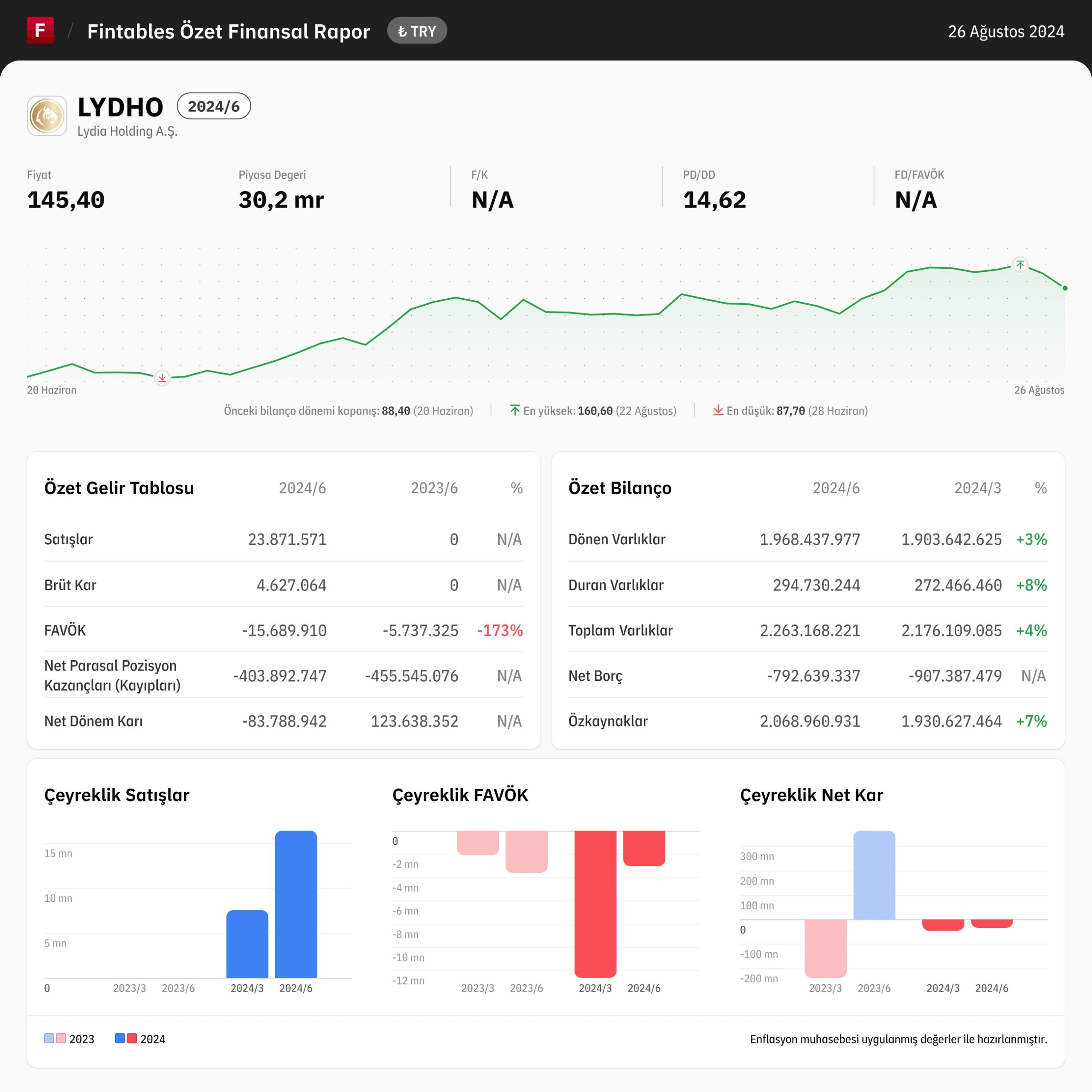Click the Net Borç value -792.639.337
This screenshot has width=1092, height=1092.
(x=813, y=676)
